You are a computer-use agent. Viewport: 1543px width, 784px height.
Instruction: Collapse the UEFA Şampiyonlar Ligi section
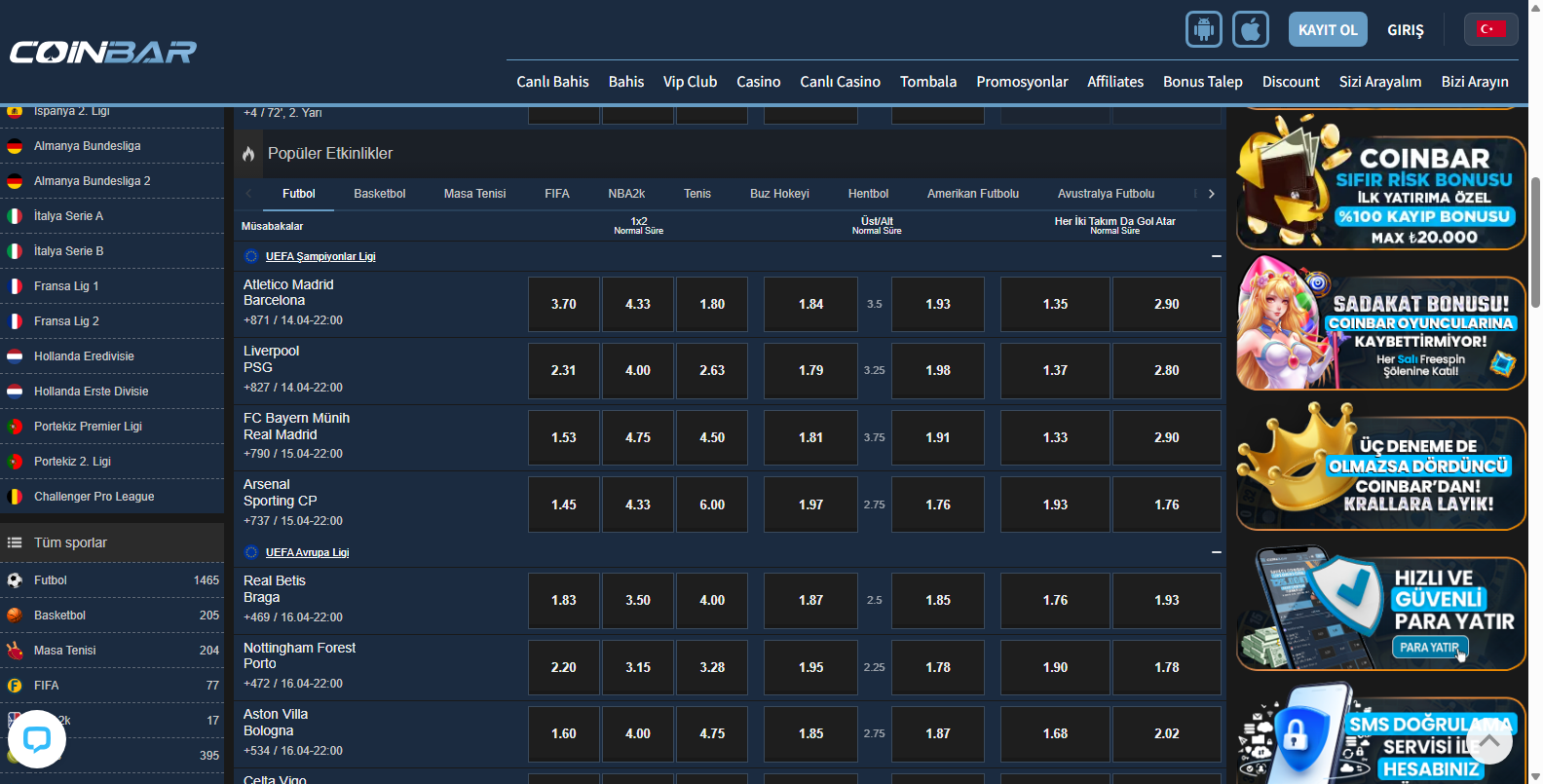tap(1216, 256)
